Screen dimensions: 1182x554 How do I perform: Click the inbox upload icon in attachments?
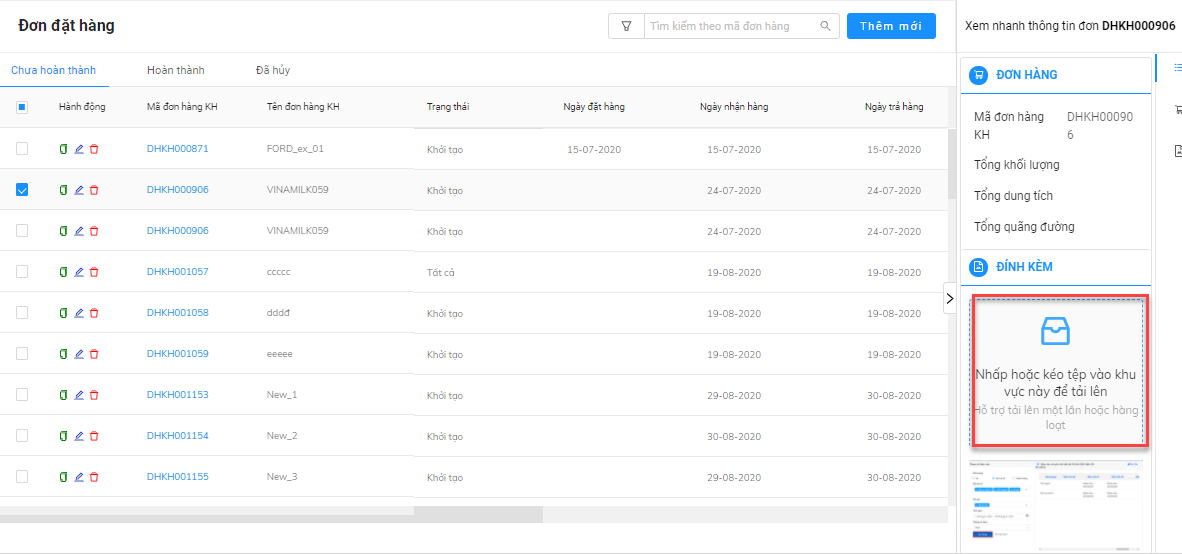[1055, 331]
